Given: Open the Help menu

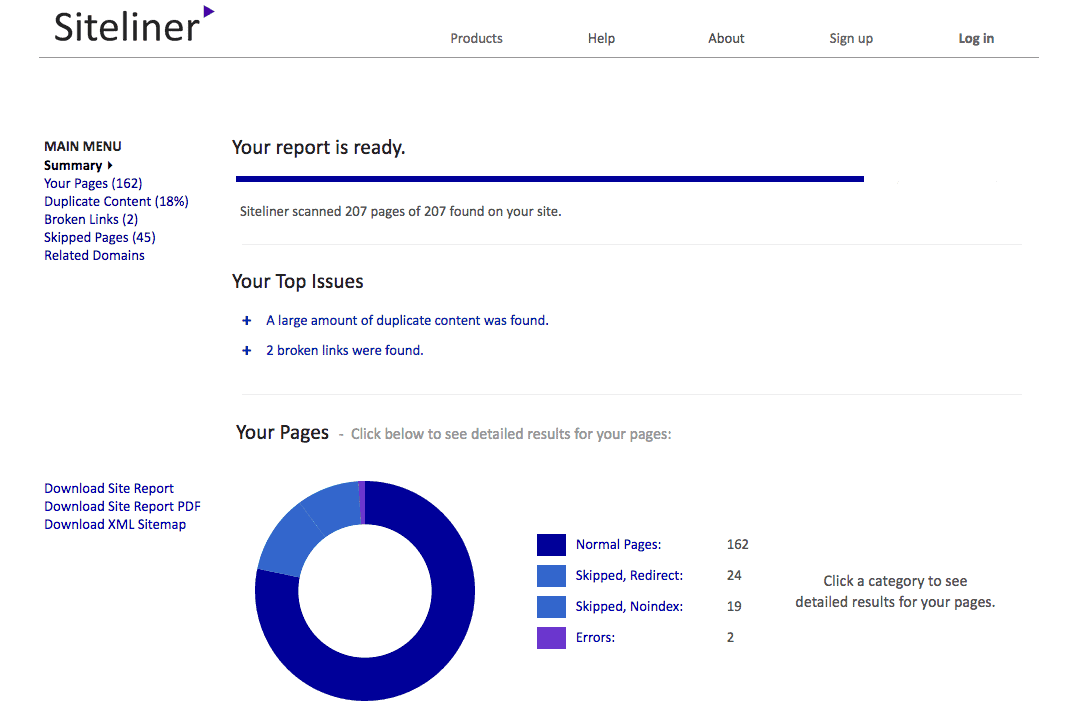Looking at the screenshot, I should coord(601,38).
